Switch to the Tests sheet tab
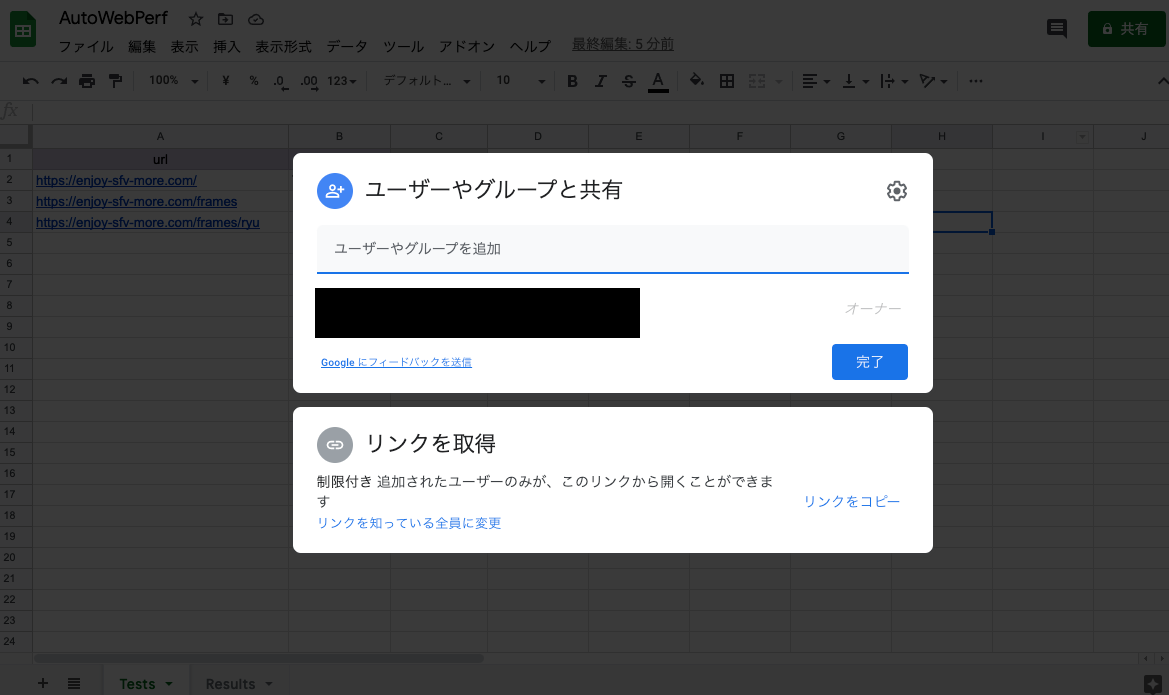 pyautogui.click(x=137, y=684)
